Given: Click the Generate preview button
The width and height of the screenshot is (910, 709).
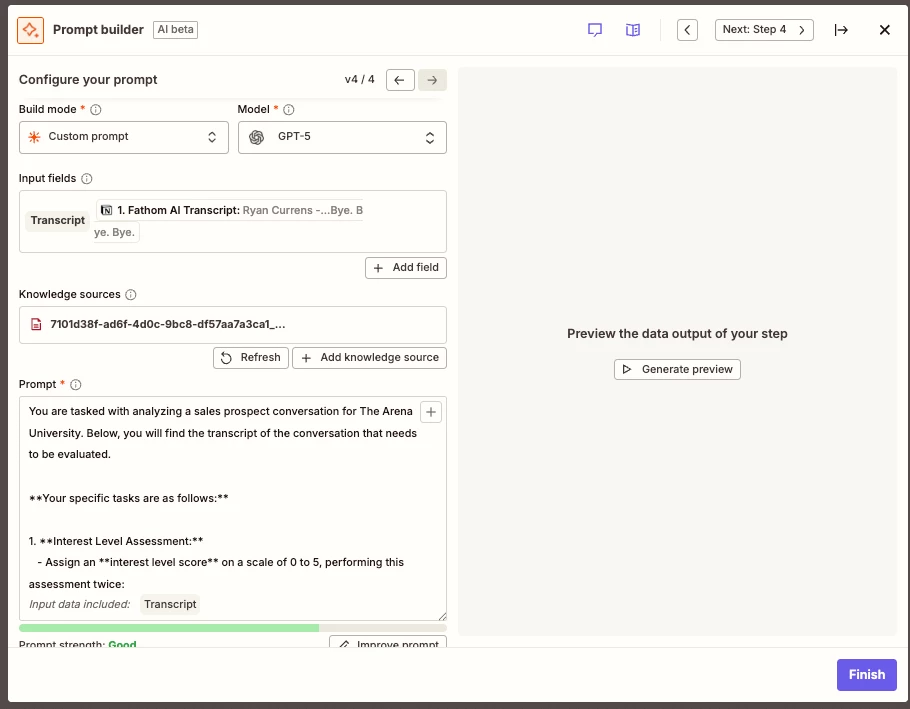Looking at the screenshot, I should [x=677, y=370].
